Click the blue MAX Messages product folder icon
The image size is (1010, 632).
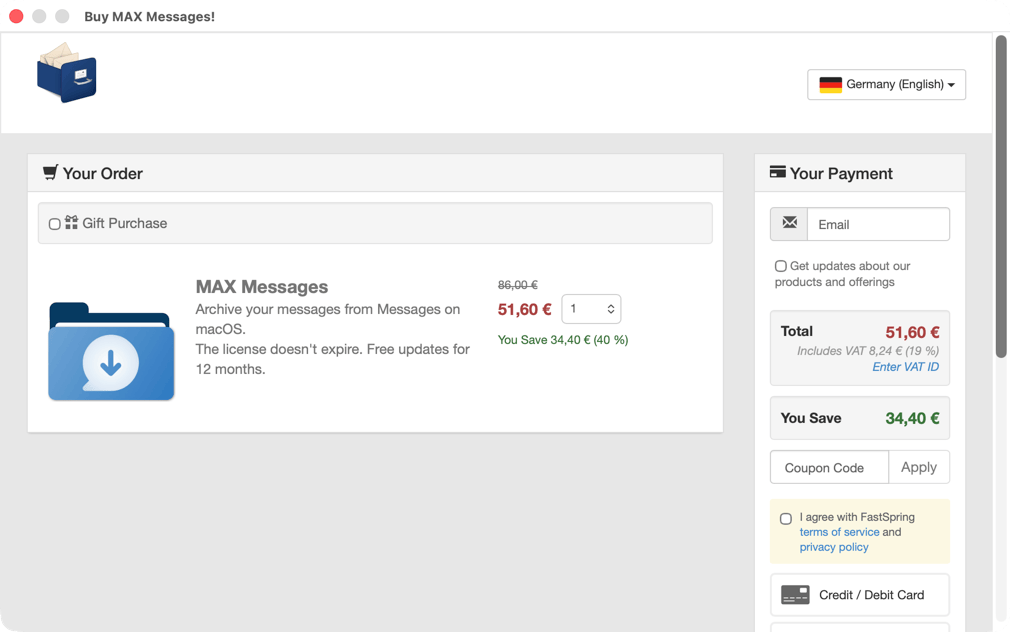point(111,351)
